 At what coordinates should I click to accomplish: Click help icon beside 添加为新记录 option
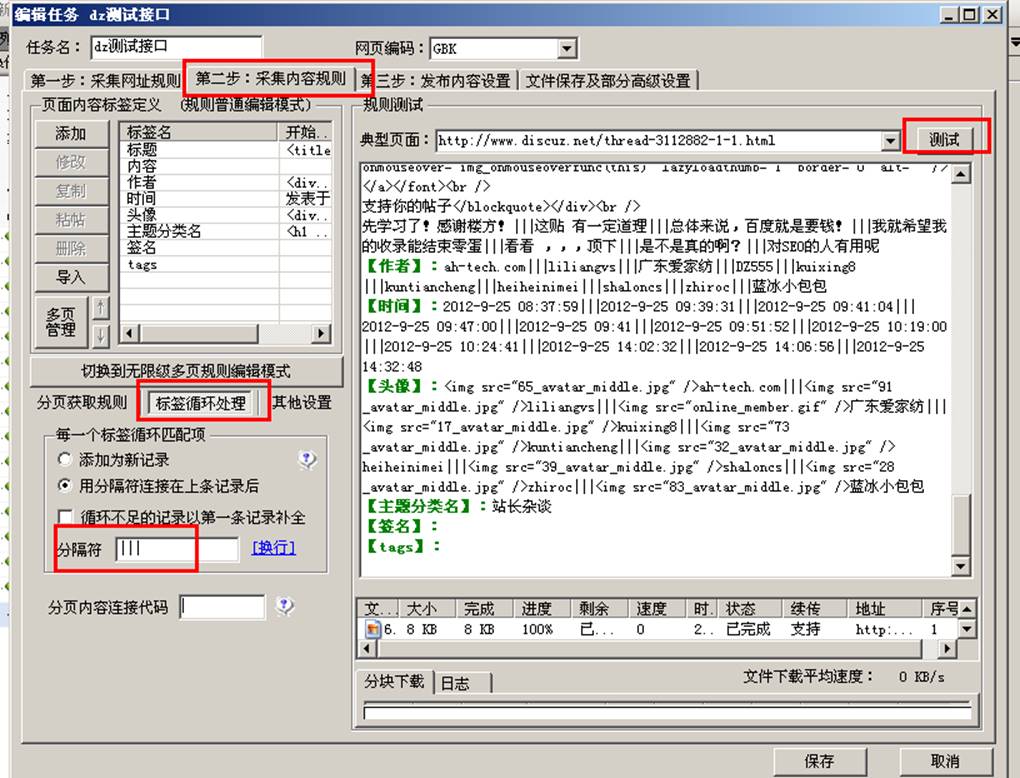308,460
